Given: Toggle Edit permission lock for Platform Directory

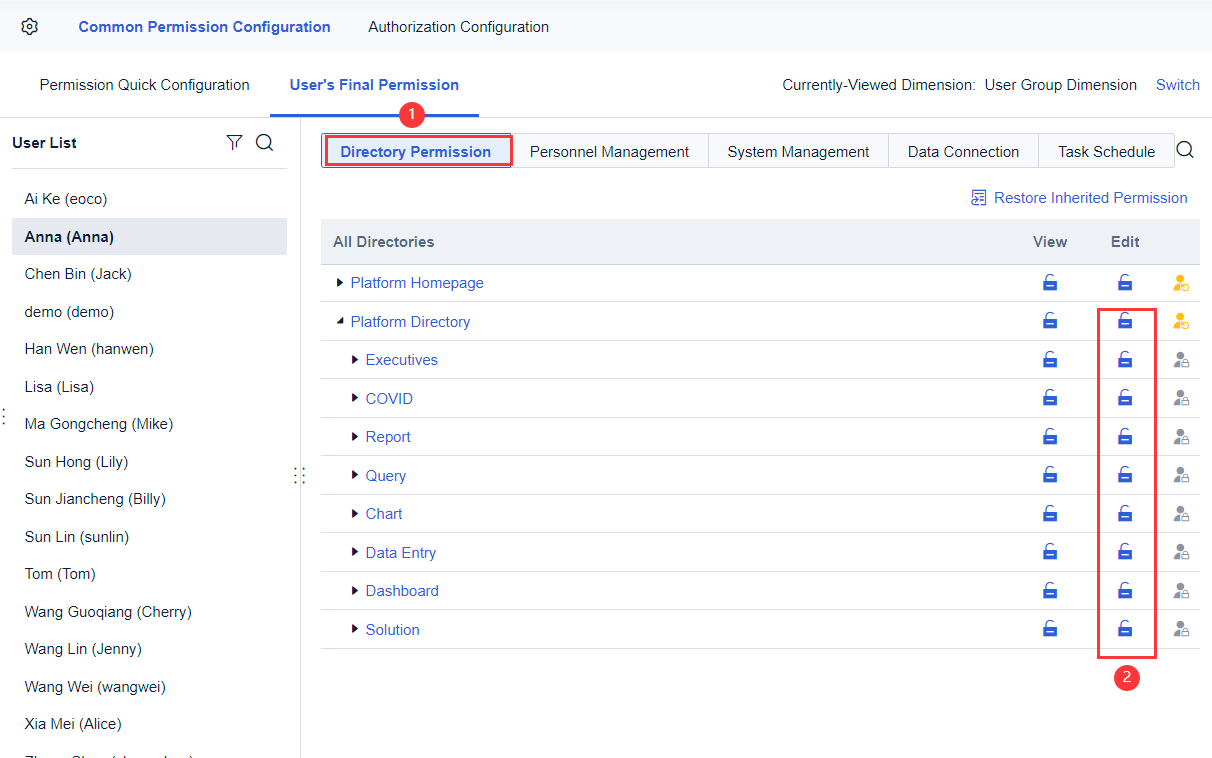Looking at the screenshot, I should coord(1125,321).
